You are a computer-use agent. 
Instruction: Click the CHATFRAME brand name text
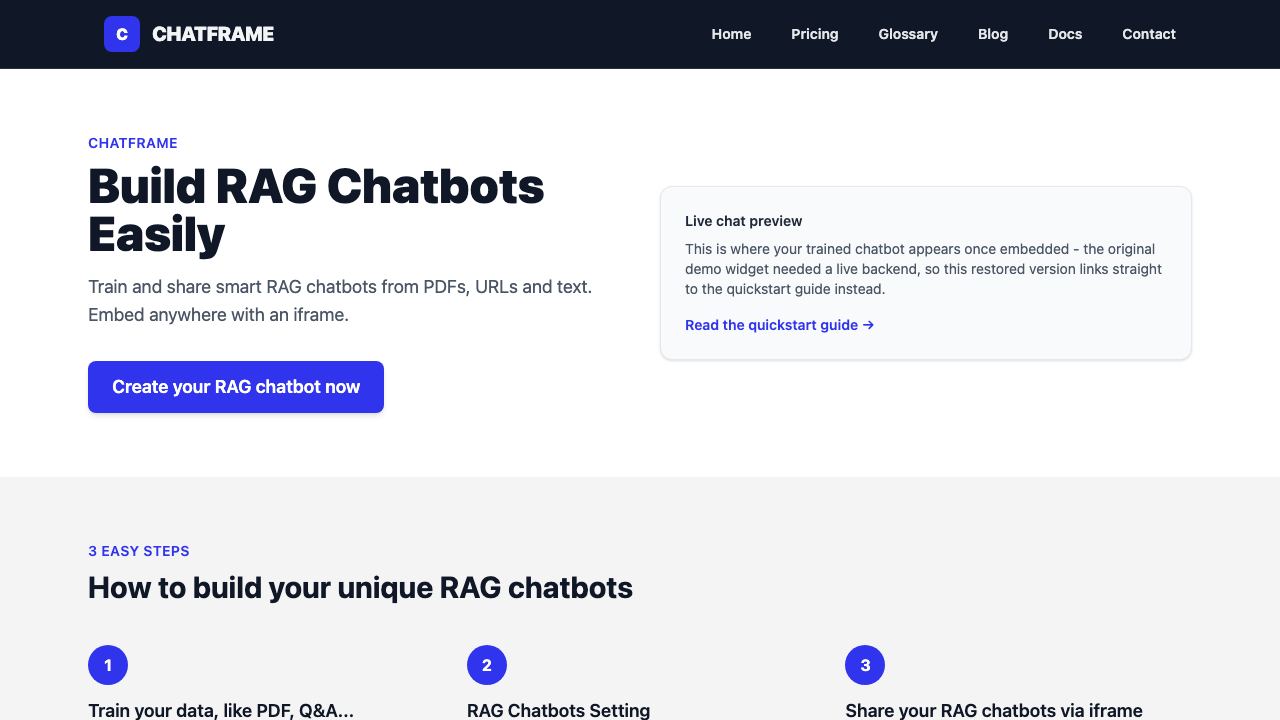(x=213, y=34)
